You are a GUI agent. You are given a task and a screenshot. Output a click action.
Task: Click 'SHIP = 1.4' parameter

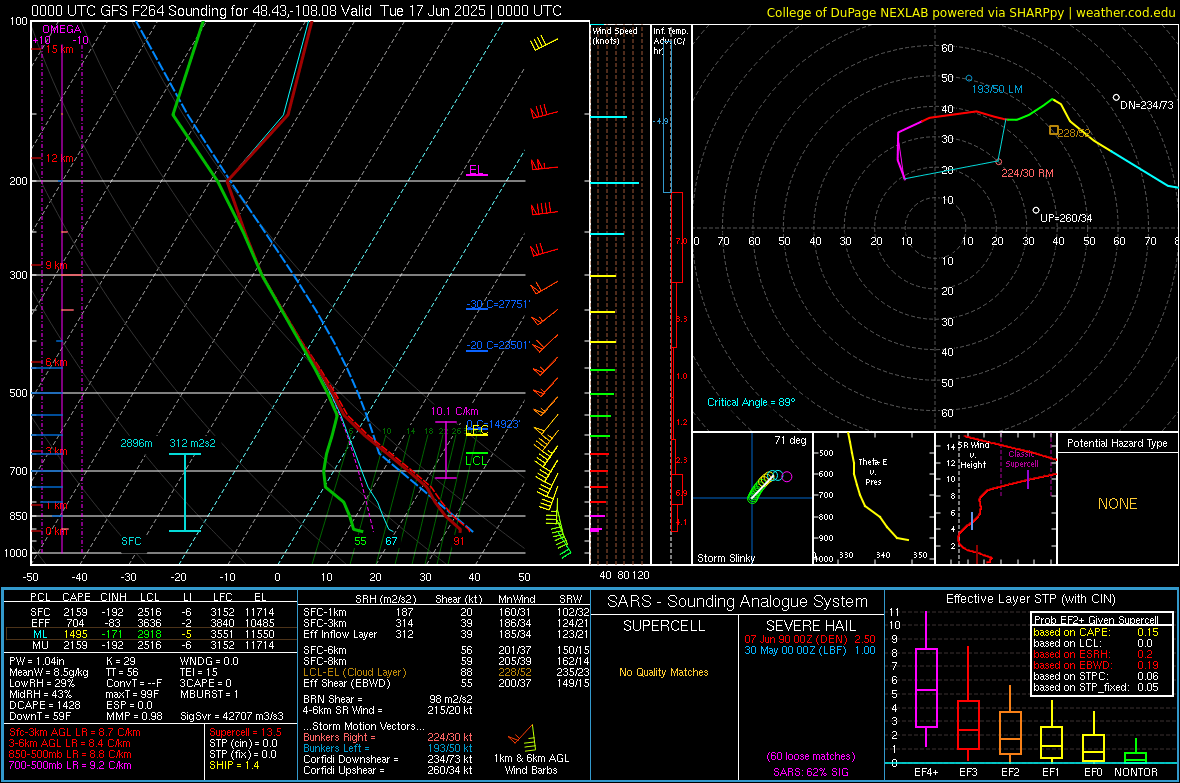pyautogui.click(x=234, y=765)
